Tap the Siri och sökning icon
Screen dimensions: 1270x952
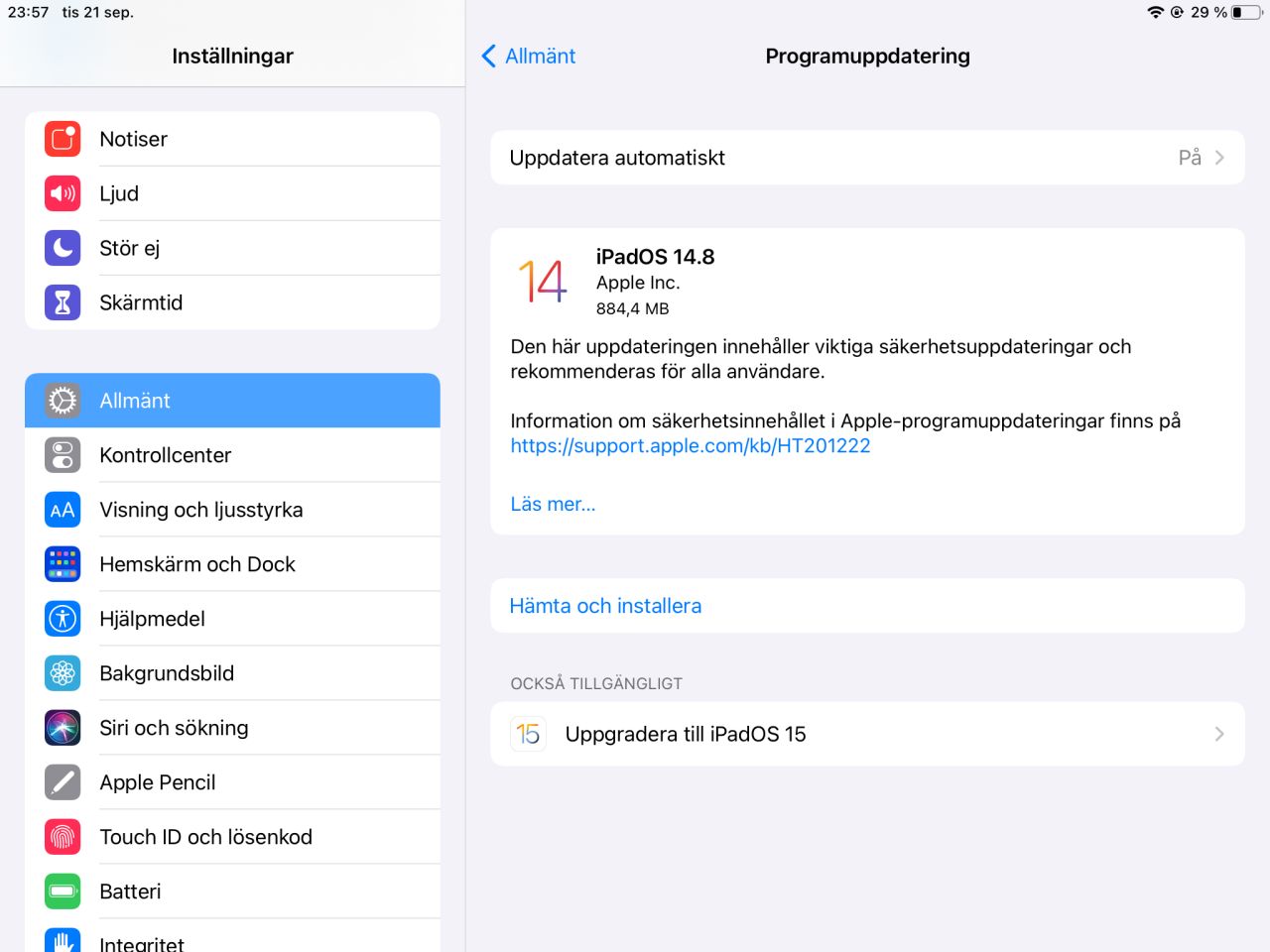tap(63, 728)
